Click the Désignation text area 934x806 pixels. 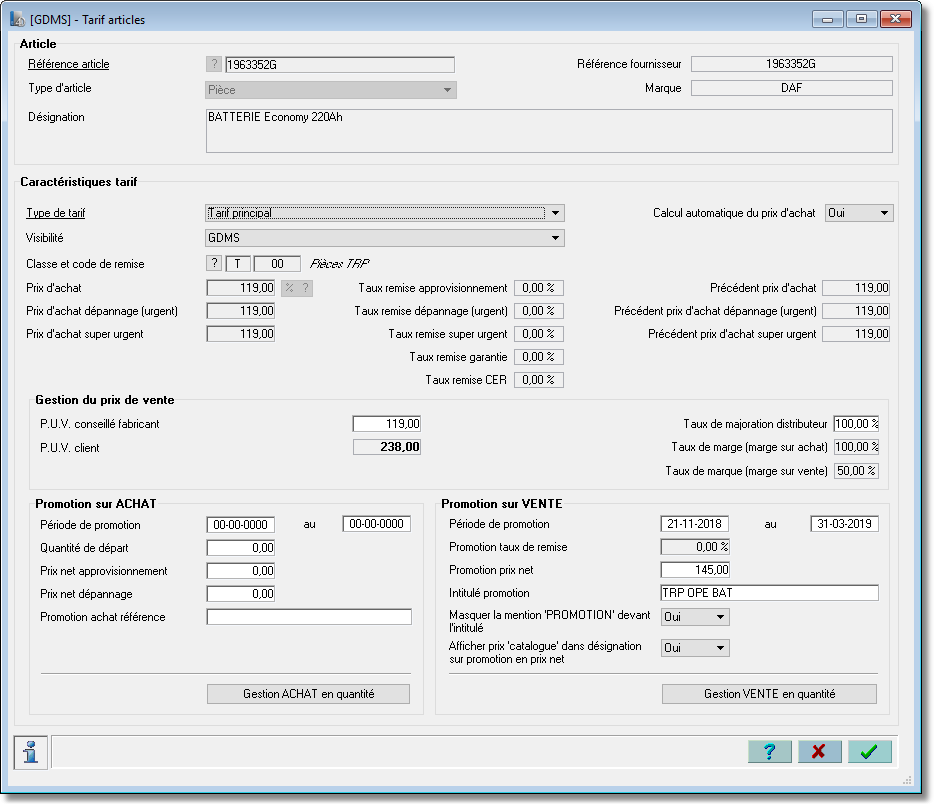549,130
